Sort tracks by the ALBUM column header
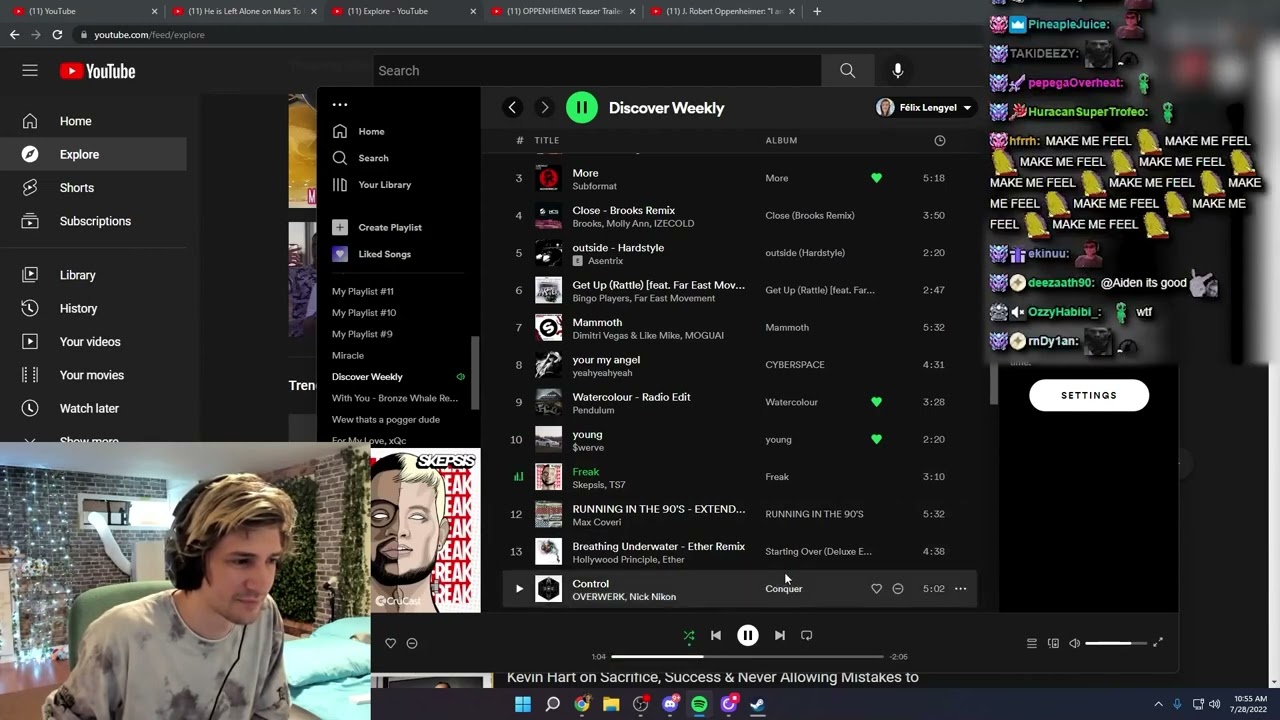 (x=781, y=141)
